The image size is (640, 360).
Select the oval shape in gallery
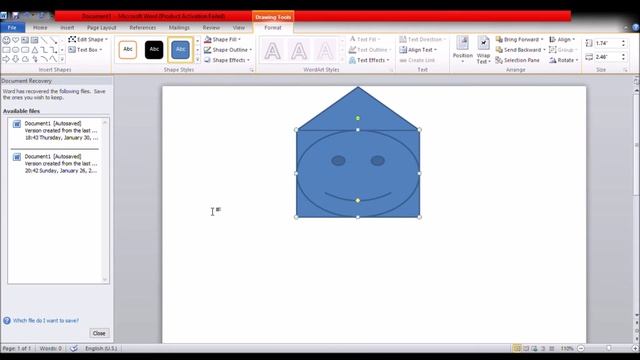(x=16, y=50)
